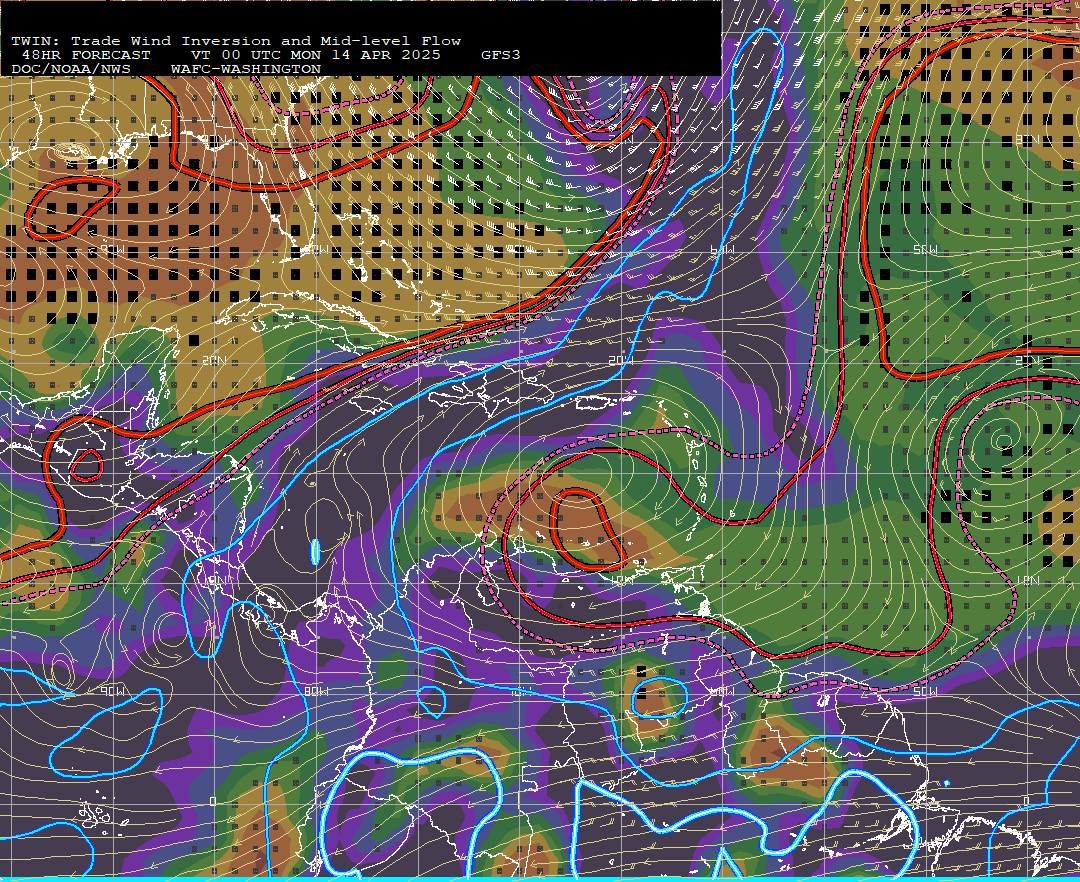Click the streamline vortex center in the eastern Atlantic
Viewport: 1080px width, 882px height.
1002,441
